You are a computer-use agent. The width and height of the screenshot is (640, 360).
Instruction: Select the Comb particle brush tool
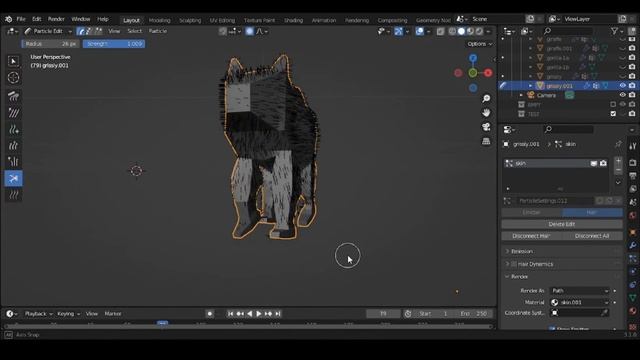click(x=13, y=96)
